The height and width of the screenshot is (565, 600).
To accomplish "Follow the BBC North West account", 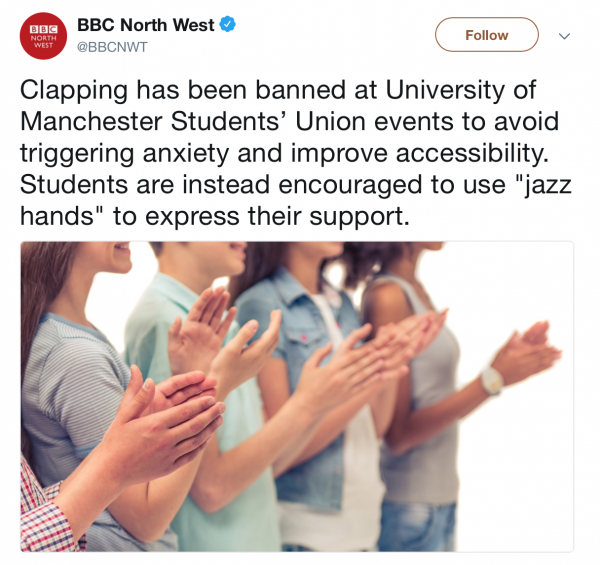I will click(x=487, y=35).
